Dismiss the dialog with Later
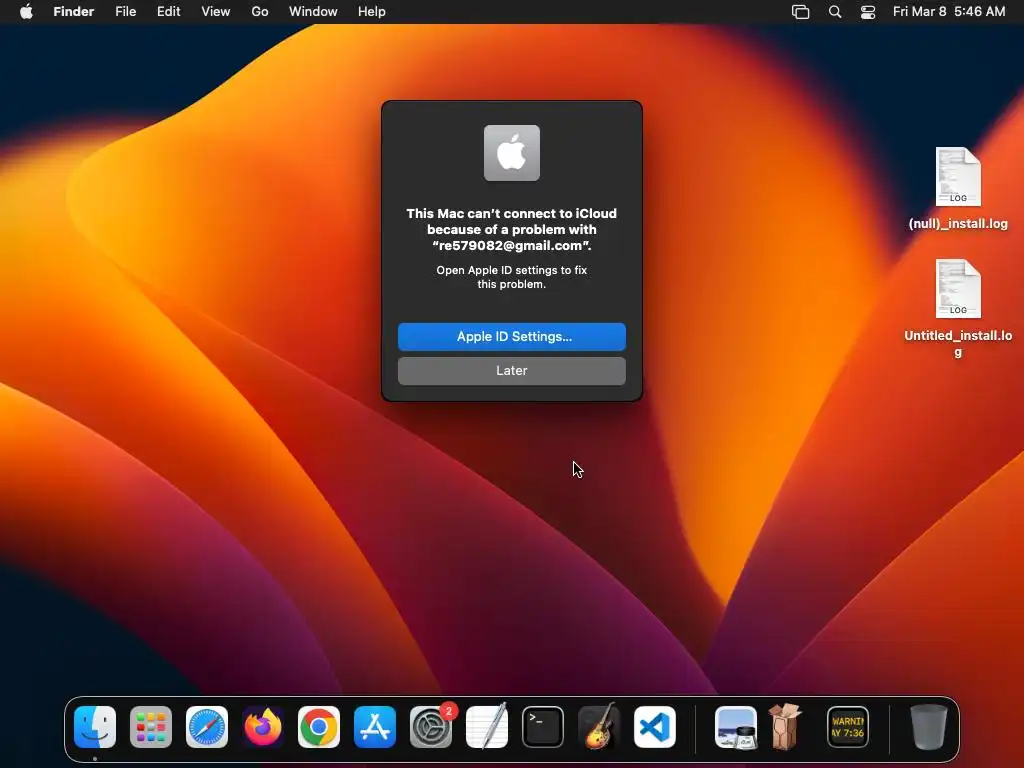The height and width of the screenshot is (768, 1024). [x=512, y=371]
